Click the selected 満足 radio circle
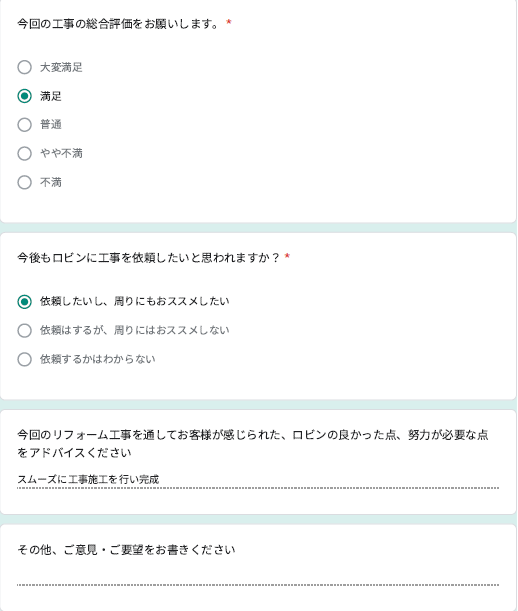Image resolution: width=518 pixels, height=611 pixels. point(25,96)
